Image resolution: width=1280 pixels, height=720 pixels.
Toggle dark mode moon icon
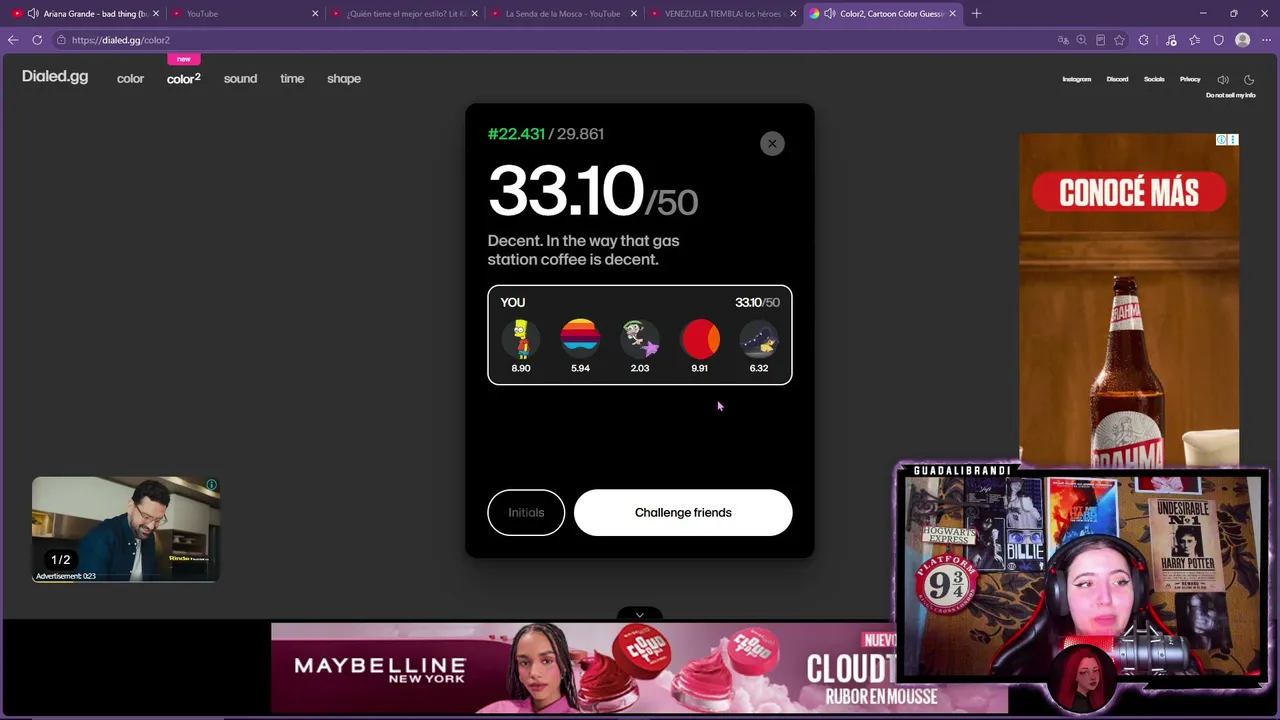tap(1249, 80)
